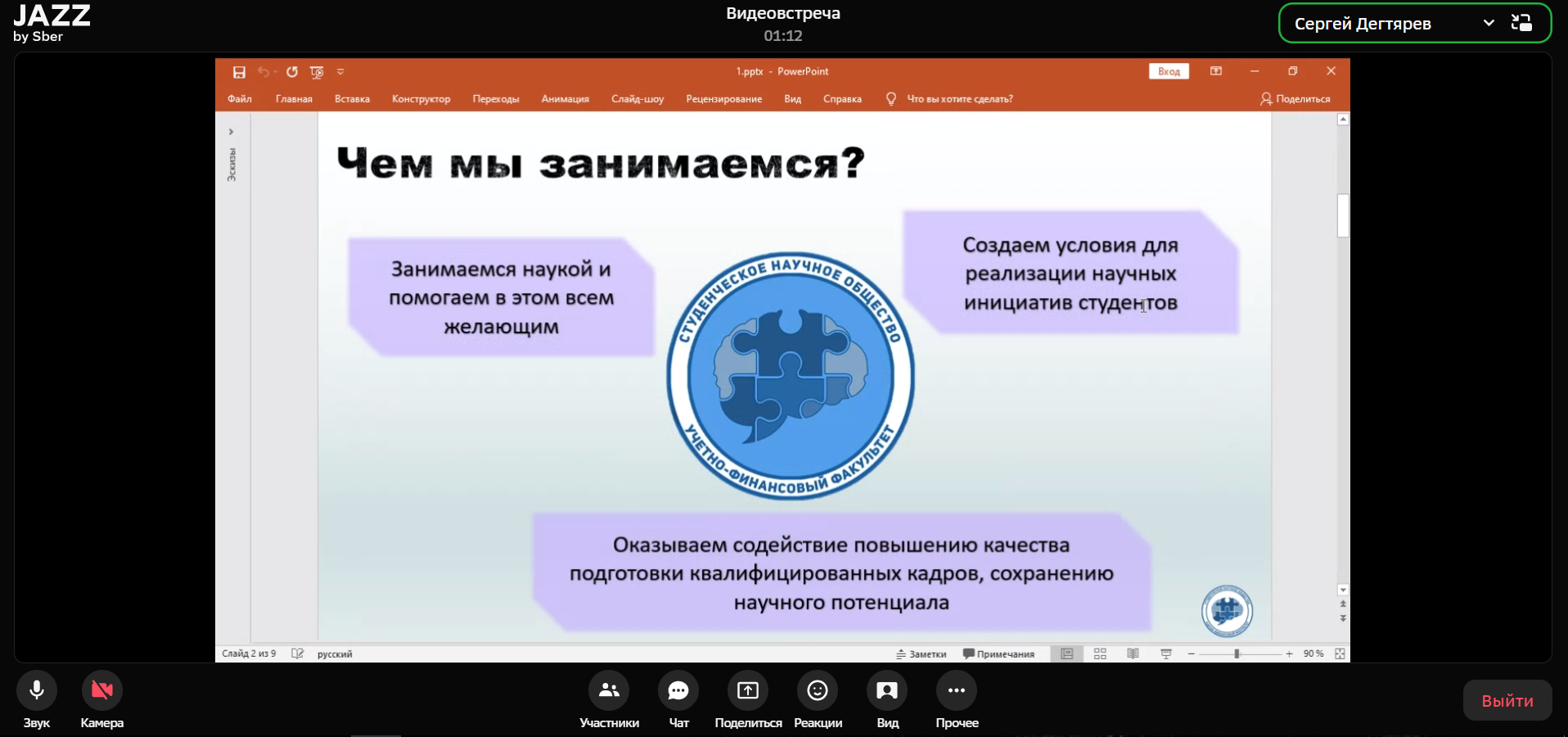Click the Заметки notes button
The height and width of the screenshot is (737, 1568).
tap(921, 653)
